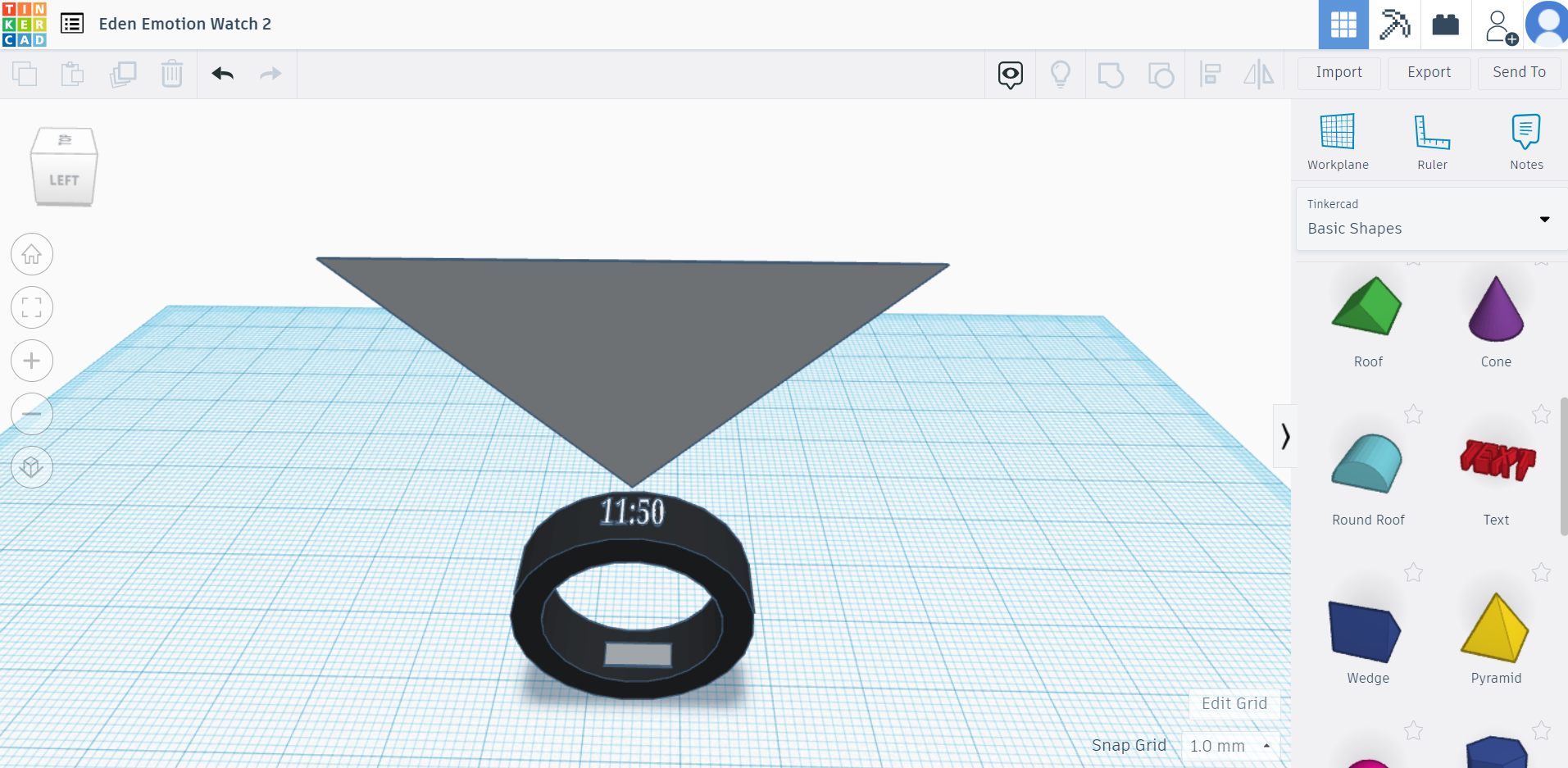The width and height of the screenshot is (1568, 768).
Task: Click the Mirror tool icon
Action: (1259, 75)
